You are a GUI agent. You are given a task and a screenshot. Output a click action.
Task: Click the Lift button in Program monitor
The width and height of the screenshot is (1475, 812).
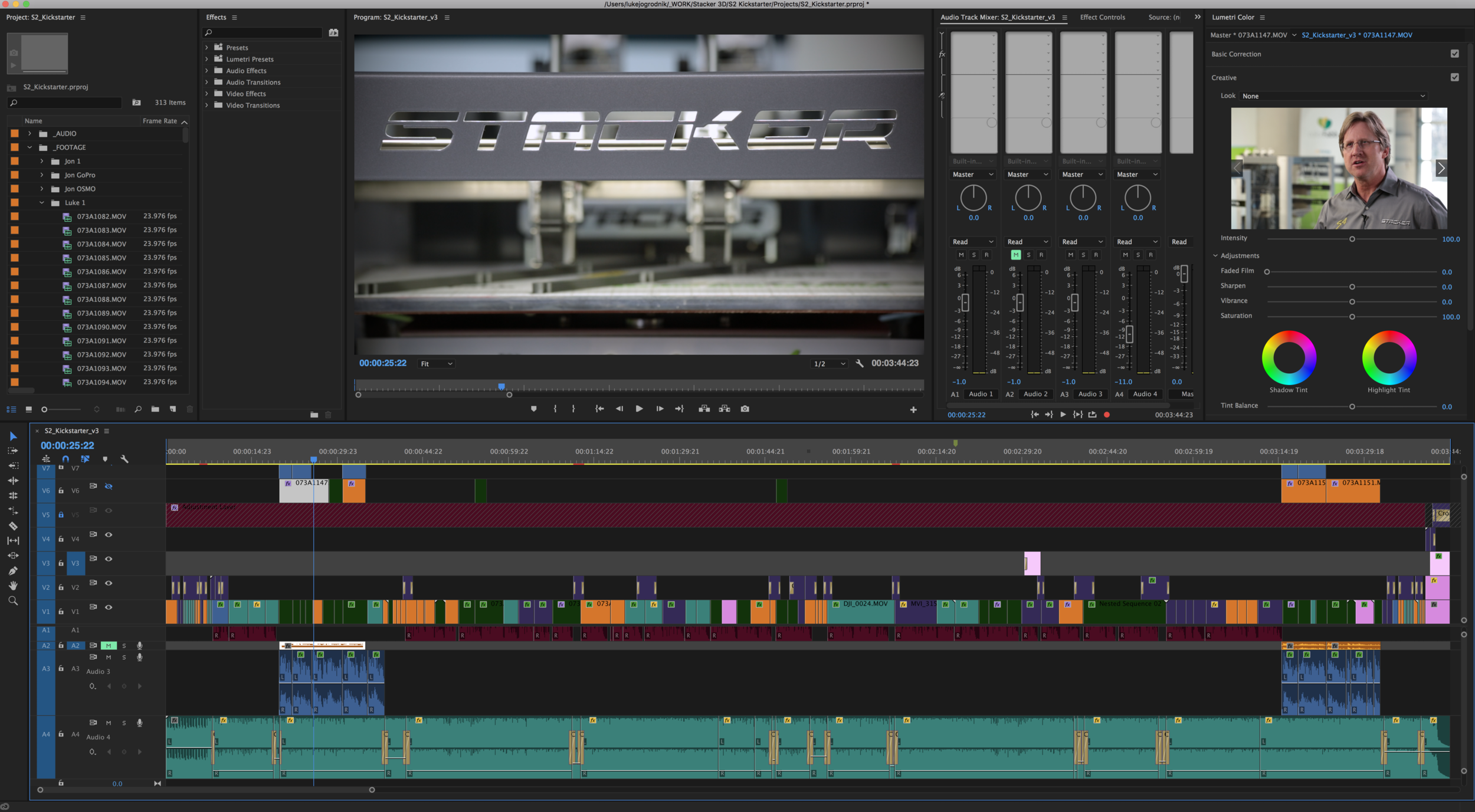click(704, 409)
